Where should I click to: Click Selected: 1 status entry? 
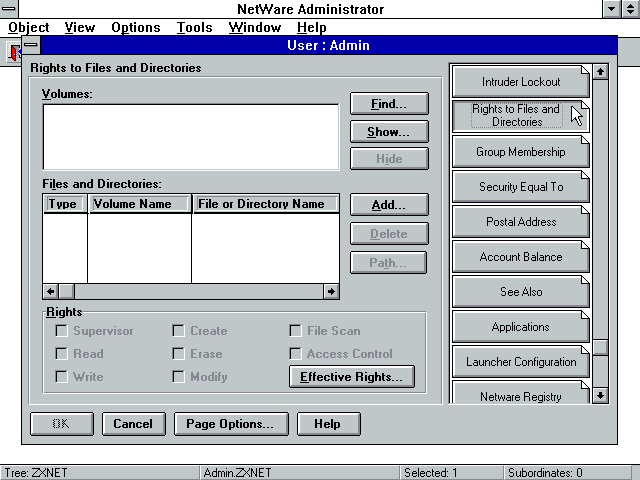(x=451, y=473)
